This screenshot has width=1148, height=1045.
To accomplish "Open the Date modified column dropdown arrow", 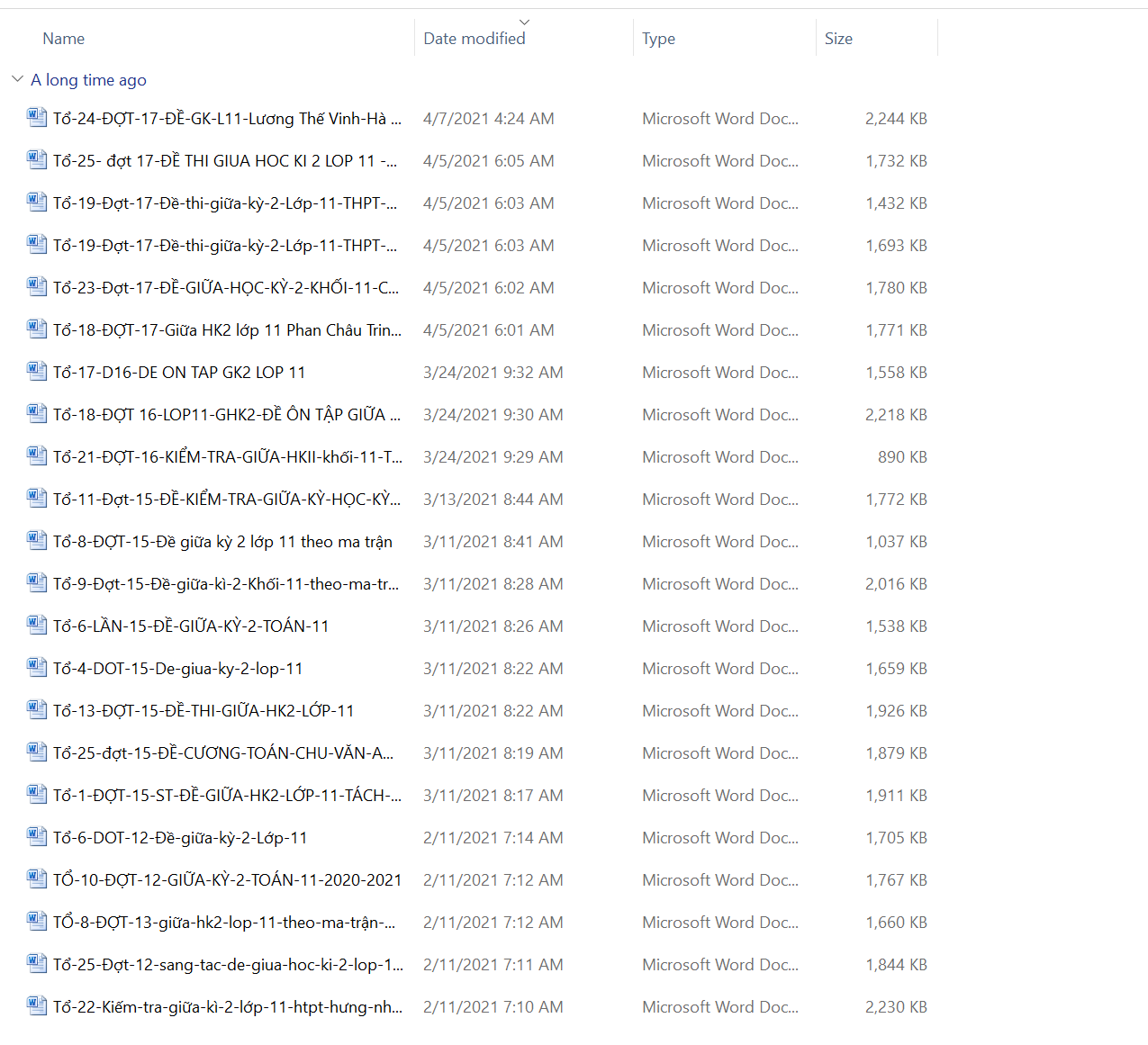I will coord(524,22).
